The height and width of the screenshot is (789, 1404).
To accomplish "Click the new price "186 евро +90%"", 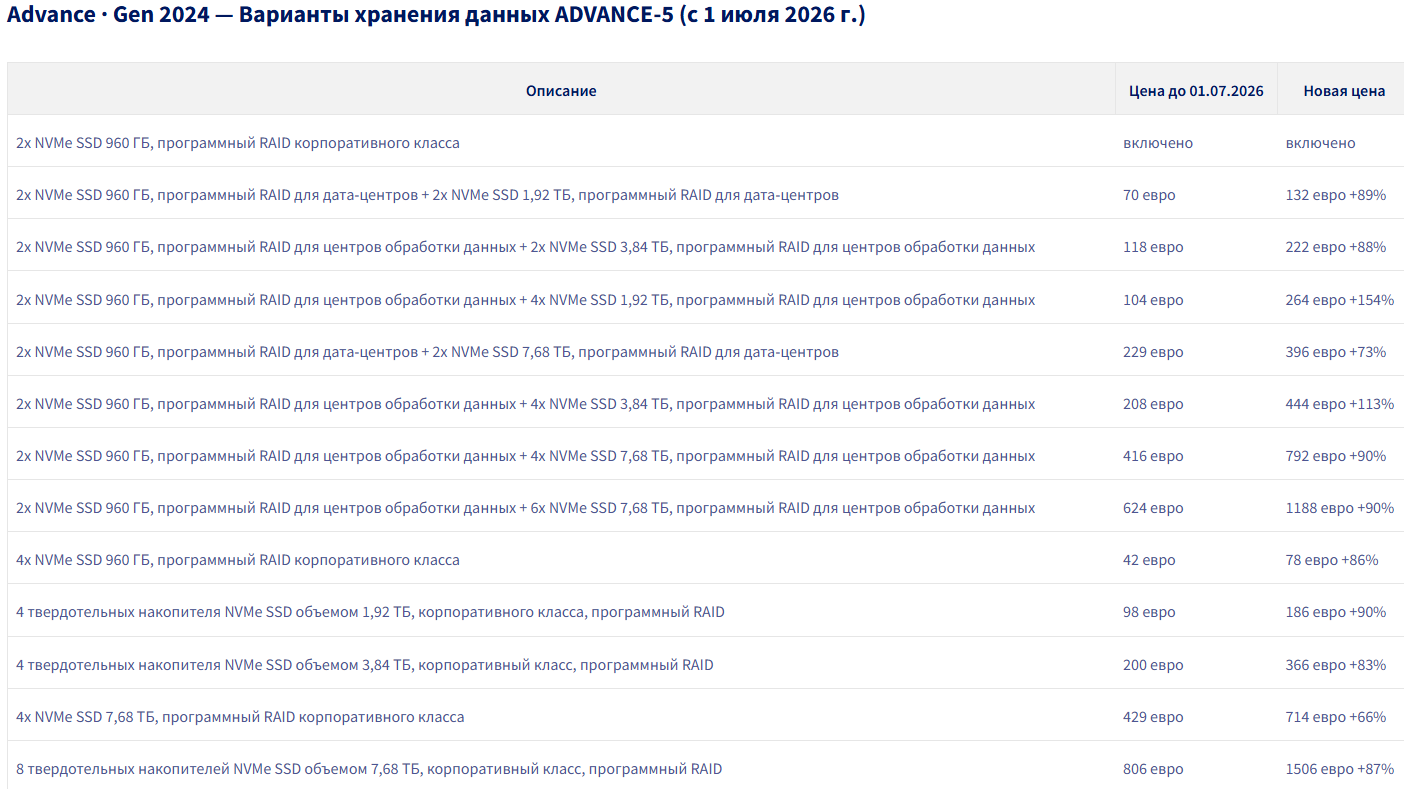I will point(1336,612).
